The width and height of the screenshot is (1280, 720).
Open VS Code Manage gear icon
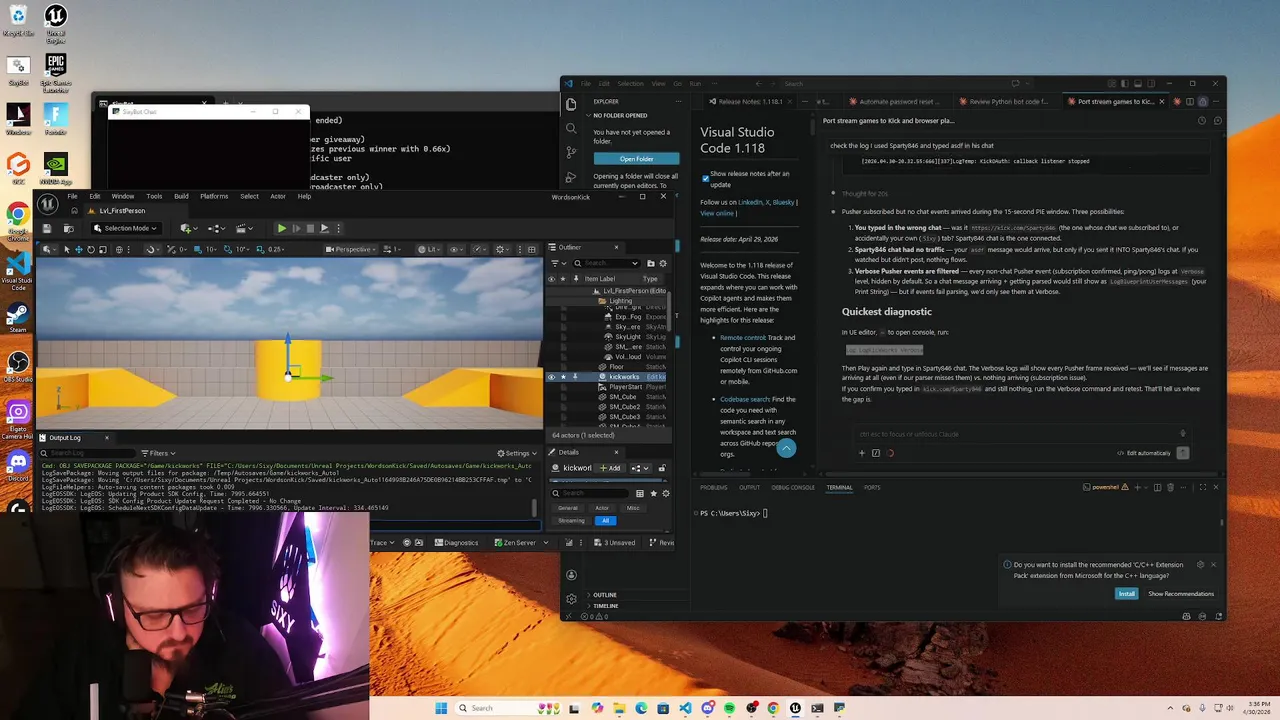point(571,599)
